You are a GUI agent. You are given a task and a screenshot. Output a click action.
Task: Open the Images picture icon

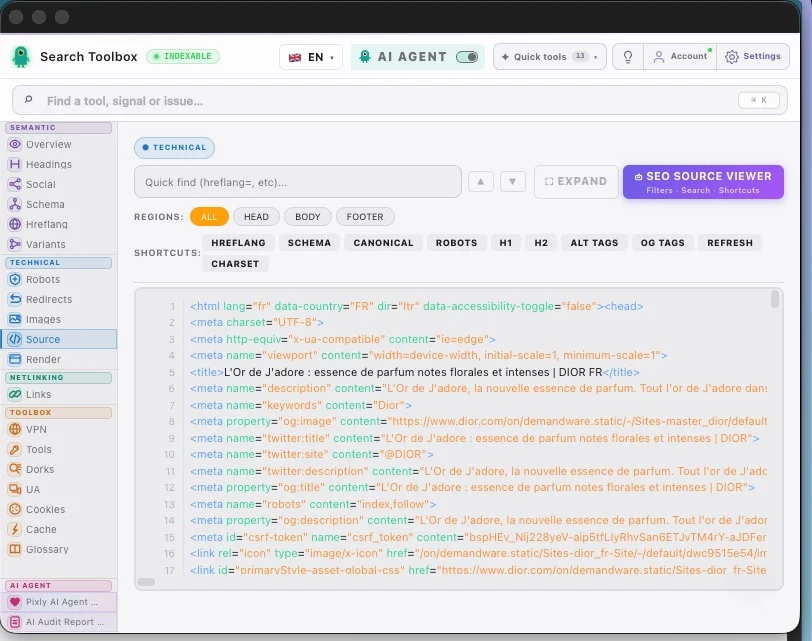point(15,319)
